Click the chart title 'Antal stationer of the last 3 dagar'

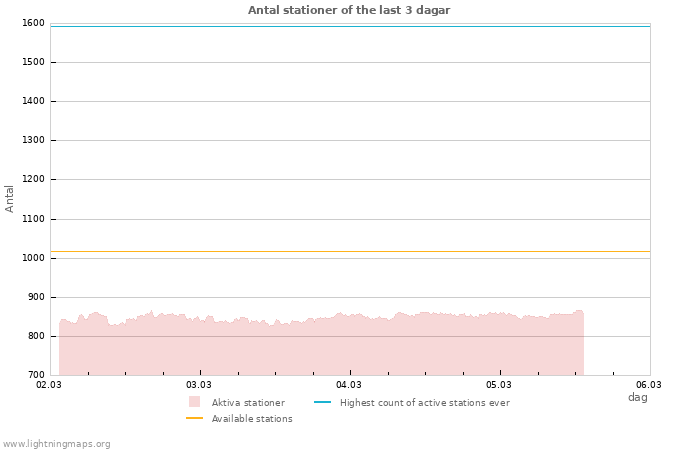(349, 10)
